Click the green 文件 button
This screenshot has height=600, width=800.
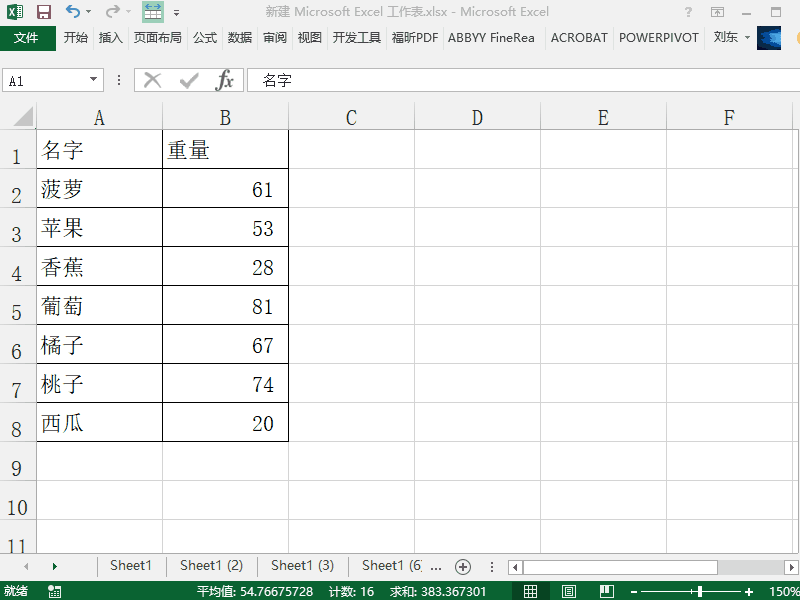[27, 38]
